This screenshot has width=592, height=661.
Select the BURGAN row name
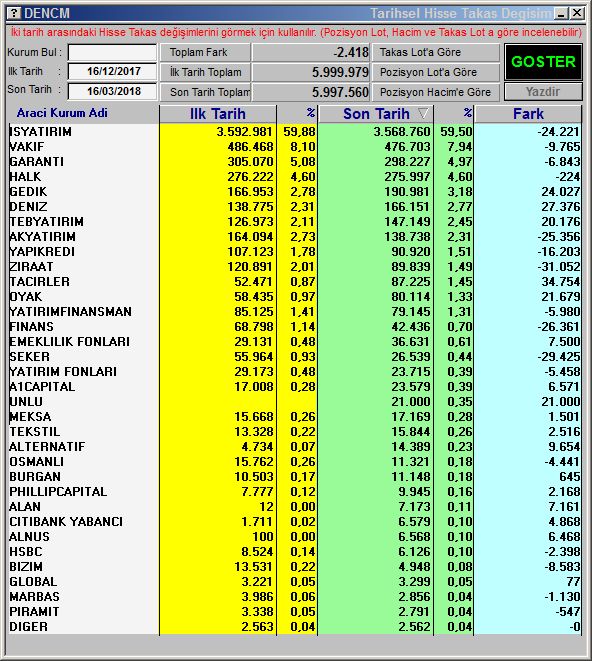click(35, 477)
